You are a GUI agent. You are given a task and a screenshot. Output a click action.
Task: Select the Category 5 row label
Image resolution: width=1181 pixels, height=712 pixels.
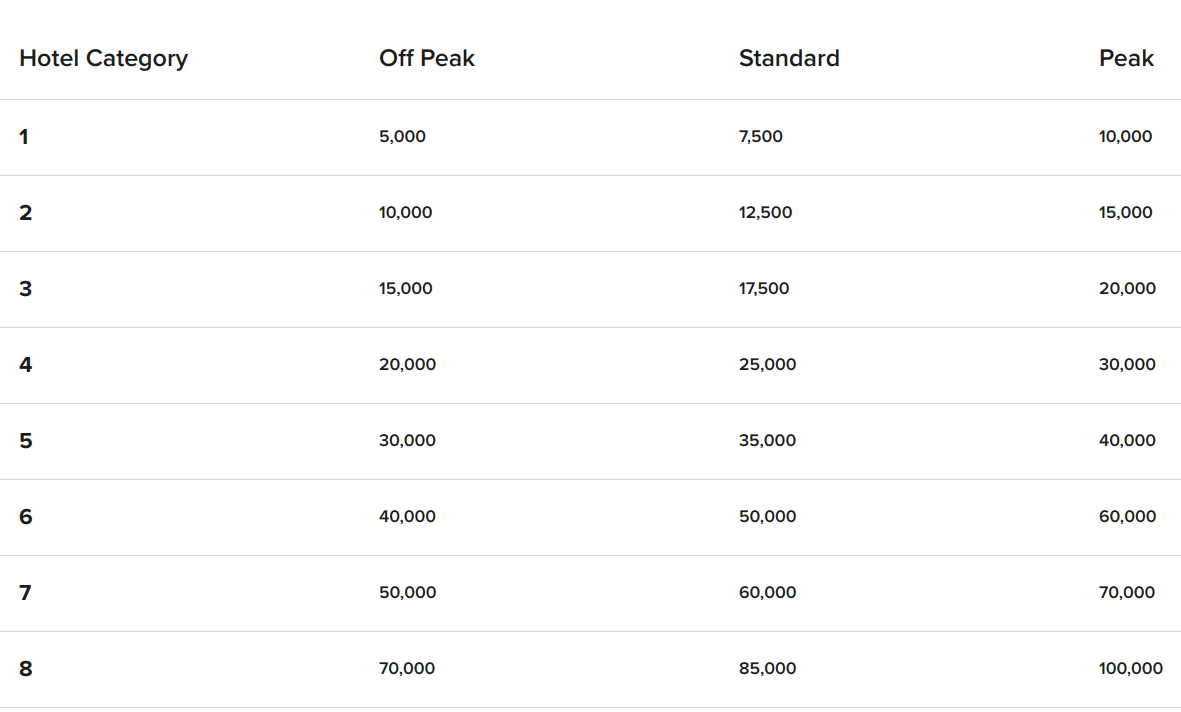pyautogui.click(x=25, y=441)
